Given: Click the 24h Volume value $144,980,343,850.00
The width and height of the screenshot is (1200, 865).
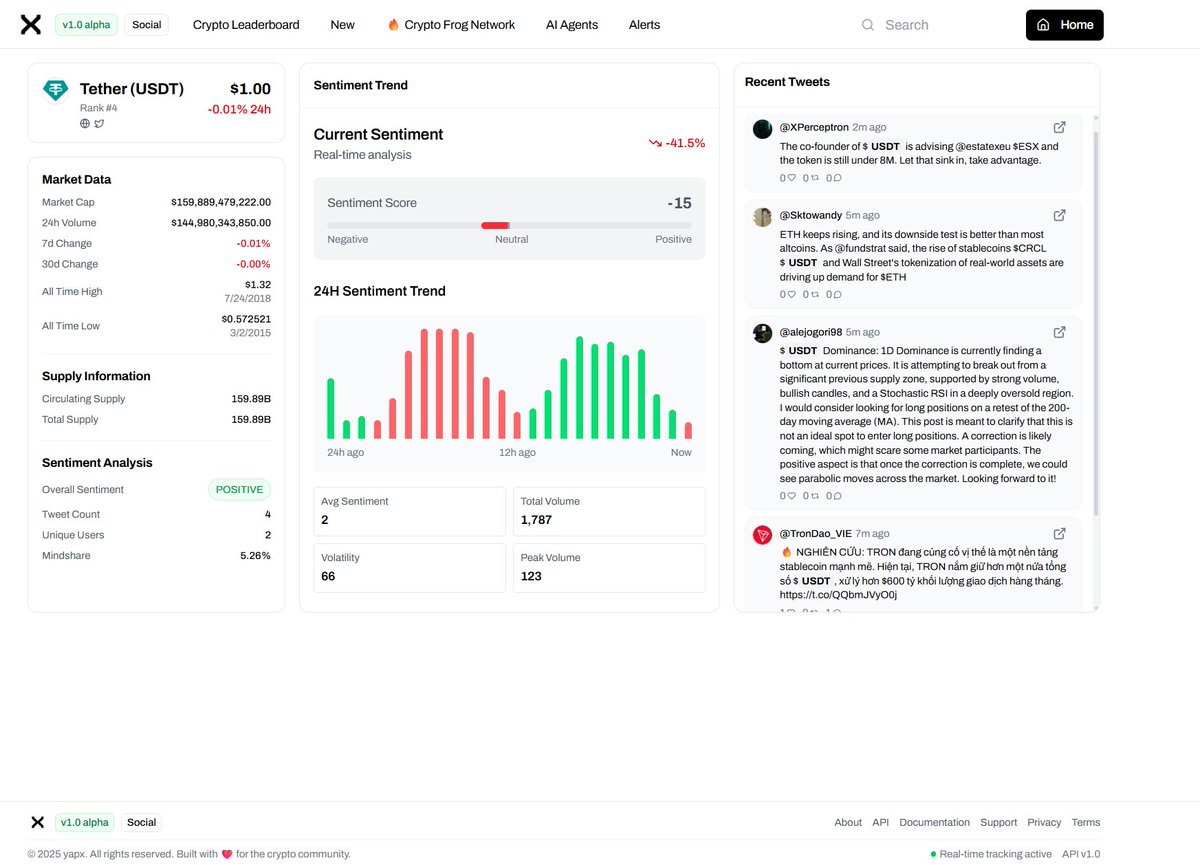Looking at the screenshot, I should point(221,223).
